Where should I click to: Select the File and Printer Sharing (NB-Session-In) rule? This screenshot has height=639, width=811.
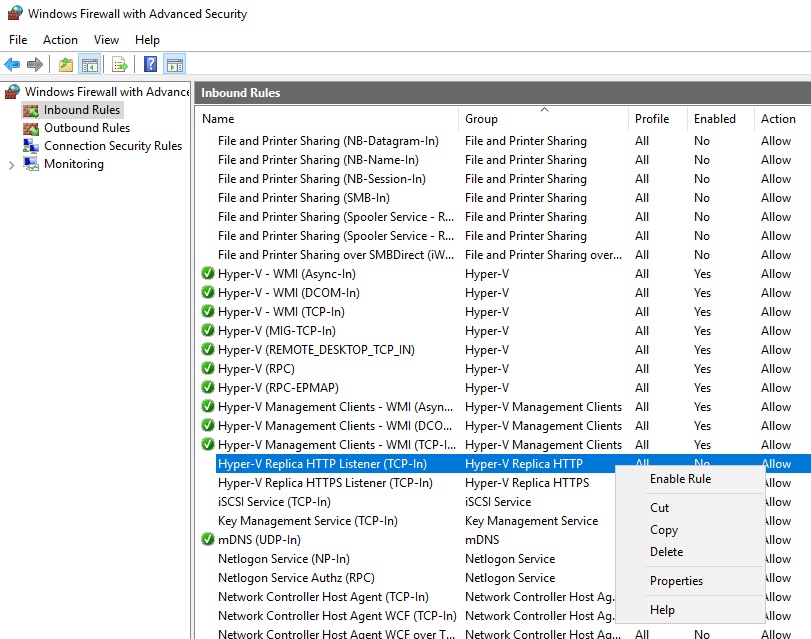point(322,179)
